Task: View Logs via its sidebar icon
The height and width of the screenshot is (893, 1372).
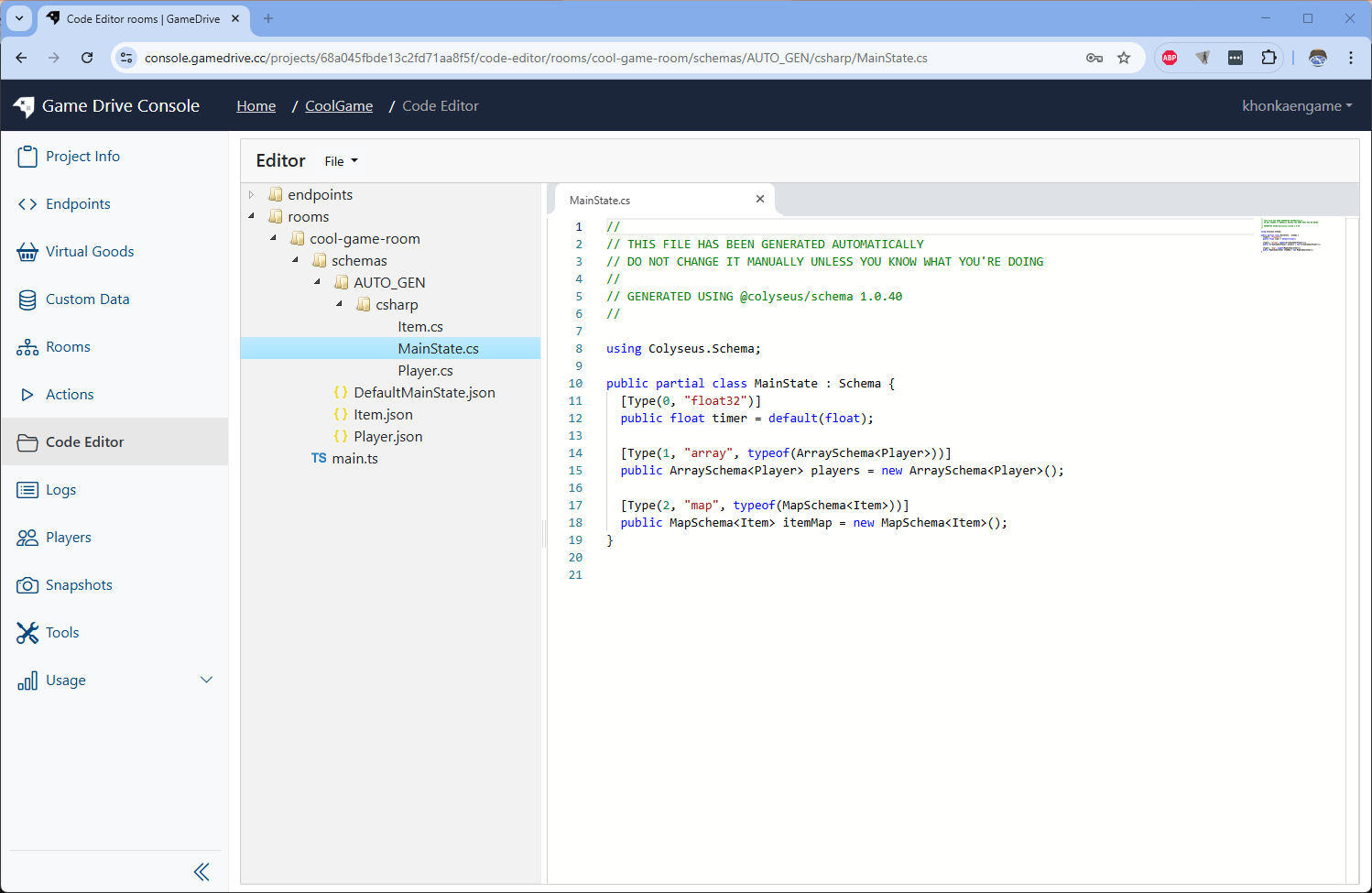Action: click(28, 489)
